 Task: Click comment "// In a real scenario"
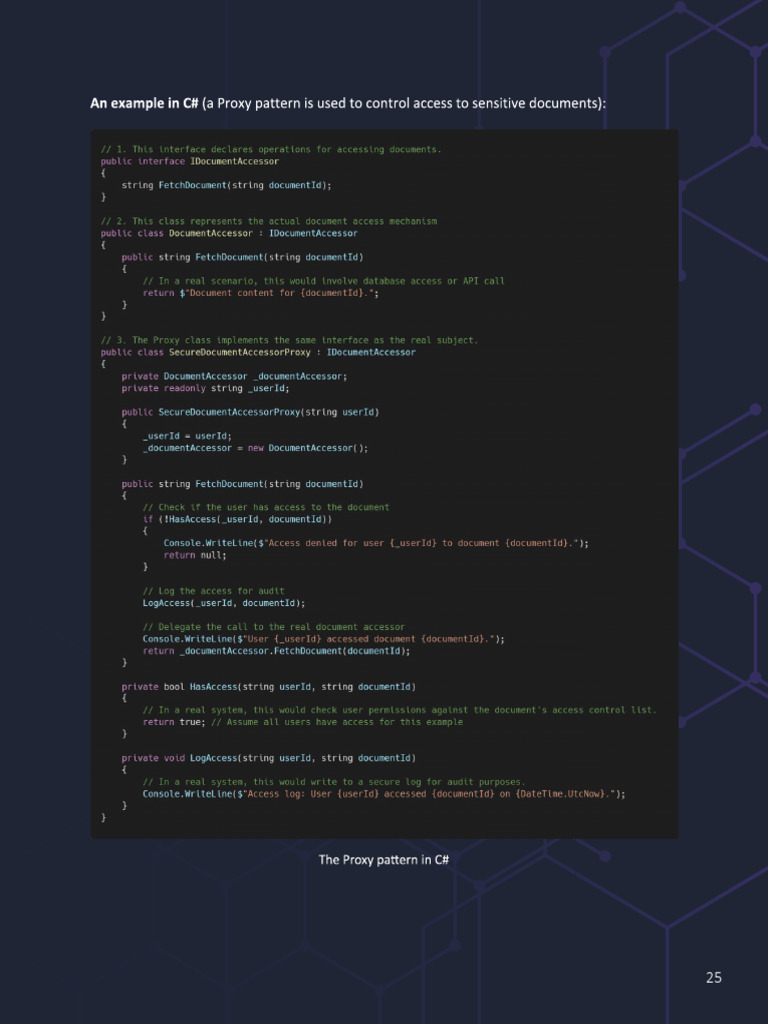coord(324,281)
